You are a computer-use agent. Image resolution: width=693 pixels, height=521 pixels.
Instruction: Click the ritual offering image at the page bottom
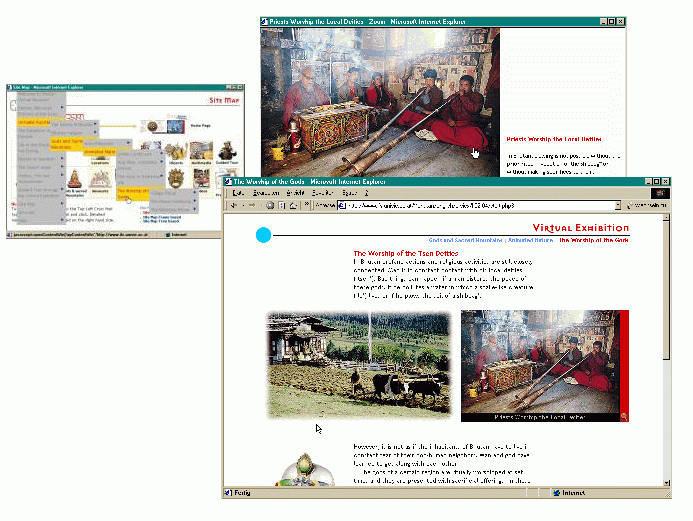coord(306,470)
